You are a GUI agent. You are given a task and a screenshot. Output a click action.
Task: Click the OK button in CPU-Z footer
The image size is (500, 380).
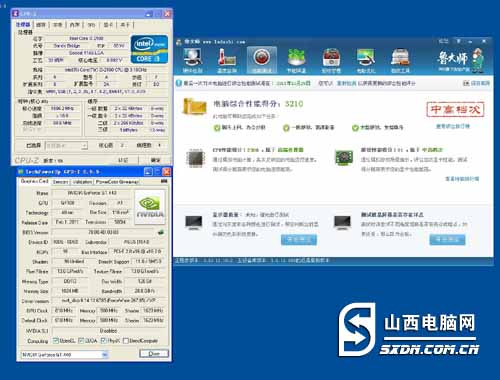[x=155, y=160]
